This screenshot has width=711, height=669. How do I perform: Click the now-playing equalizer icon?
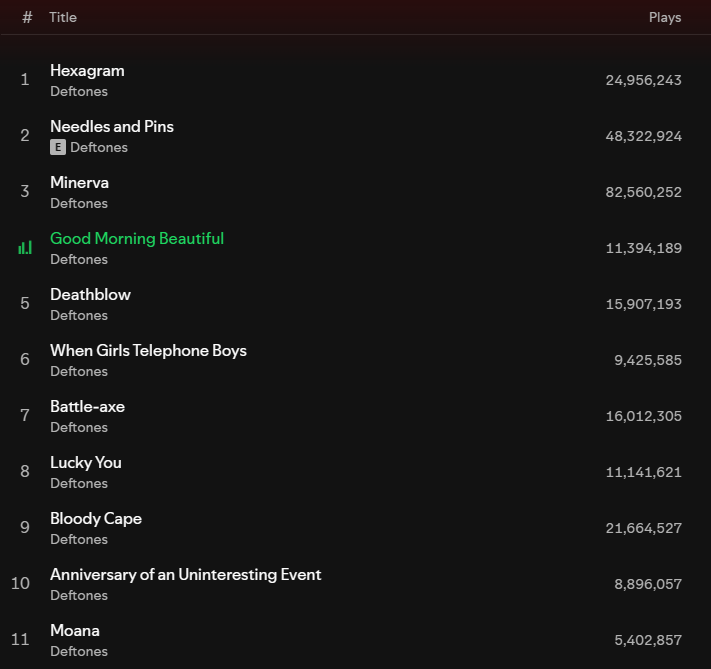pos(25,247)
